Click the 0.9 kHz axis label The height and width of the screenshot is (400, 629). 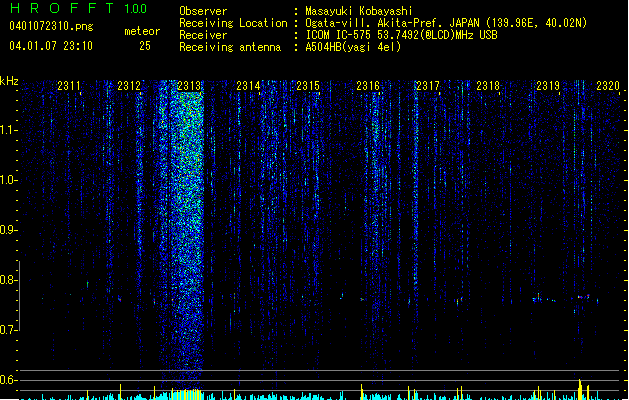(8, 230)
